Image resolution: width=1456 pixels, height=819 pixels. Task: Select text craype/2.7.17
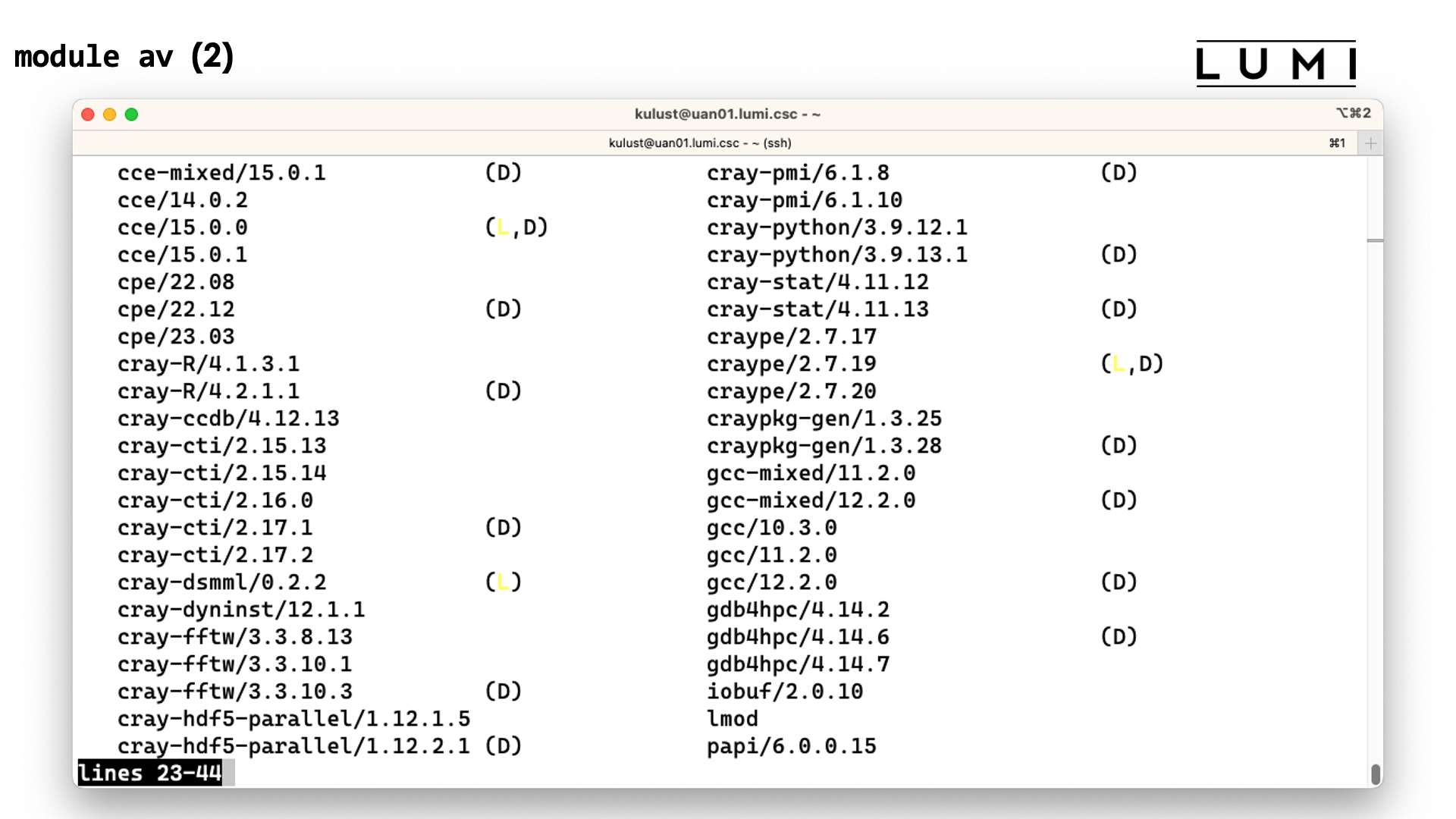[x=792, y=337]
